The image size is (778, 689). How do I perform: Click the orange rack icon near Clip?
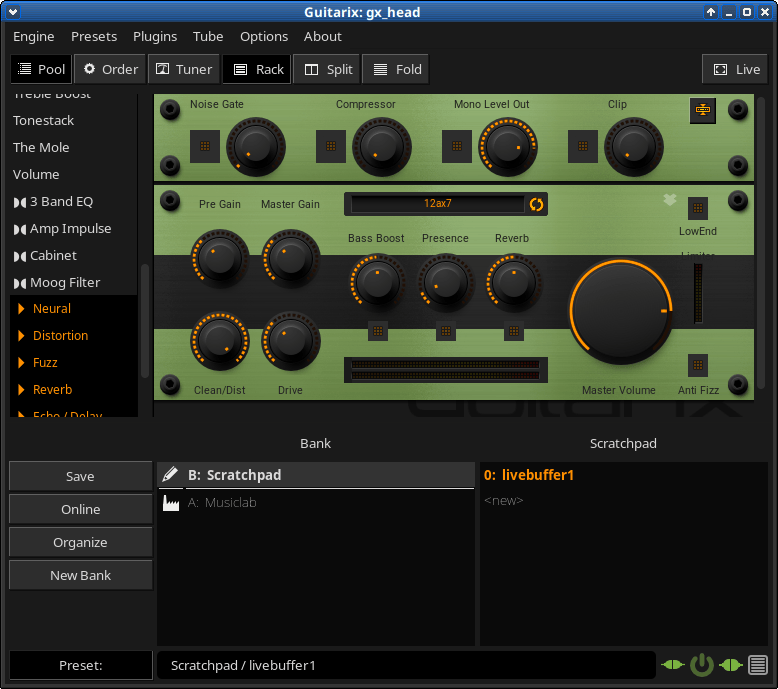(703, 110)
